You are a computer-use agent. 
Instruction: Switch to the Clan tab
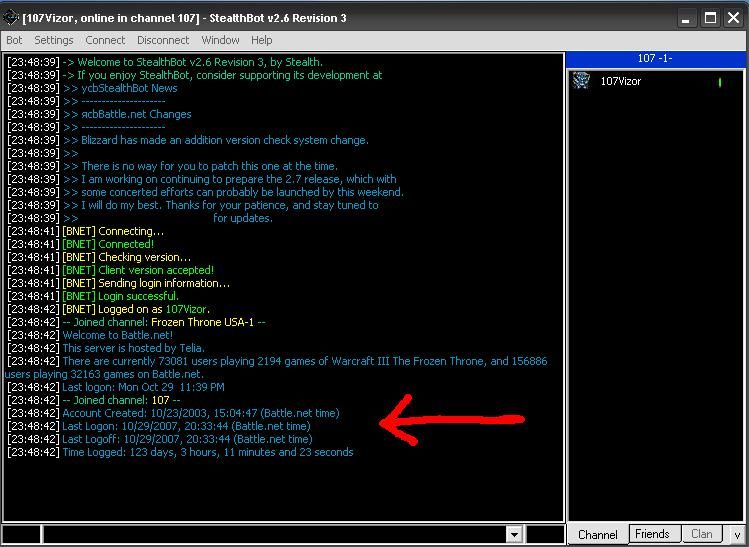(701, 534)
